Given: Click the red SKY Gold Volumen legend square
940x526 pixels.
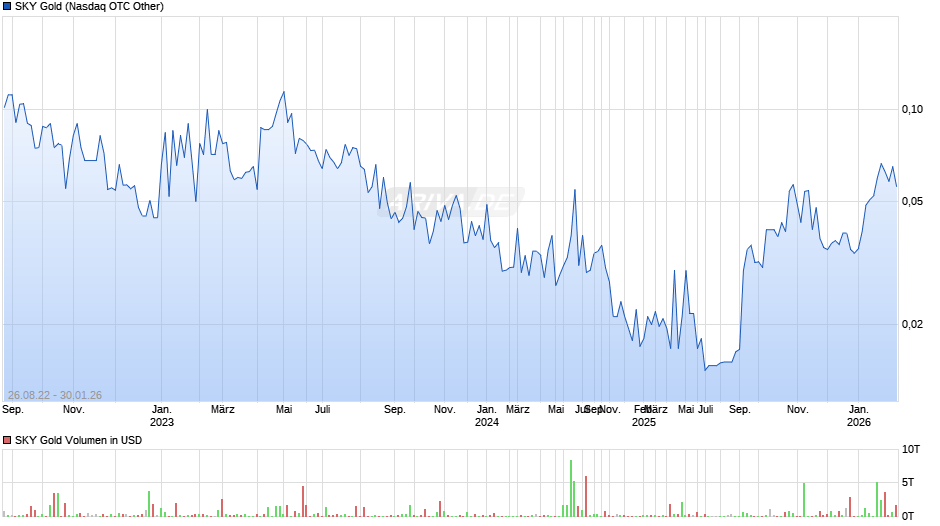Looking at the screenshot, I should coord(7,440).
